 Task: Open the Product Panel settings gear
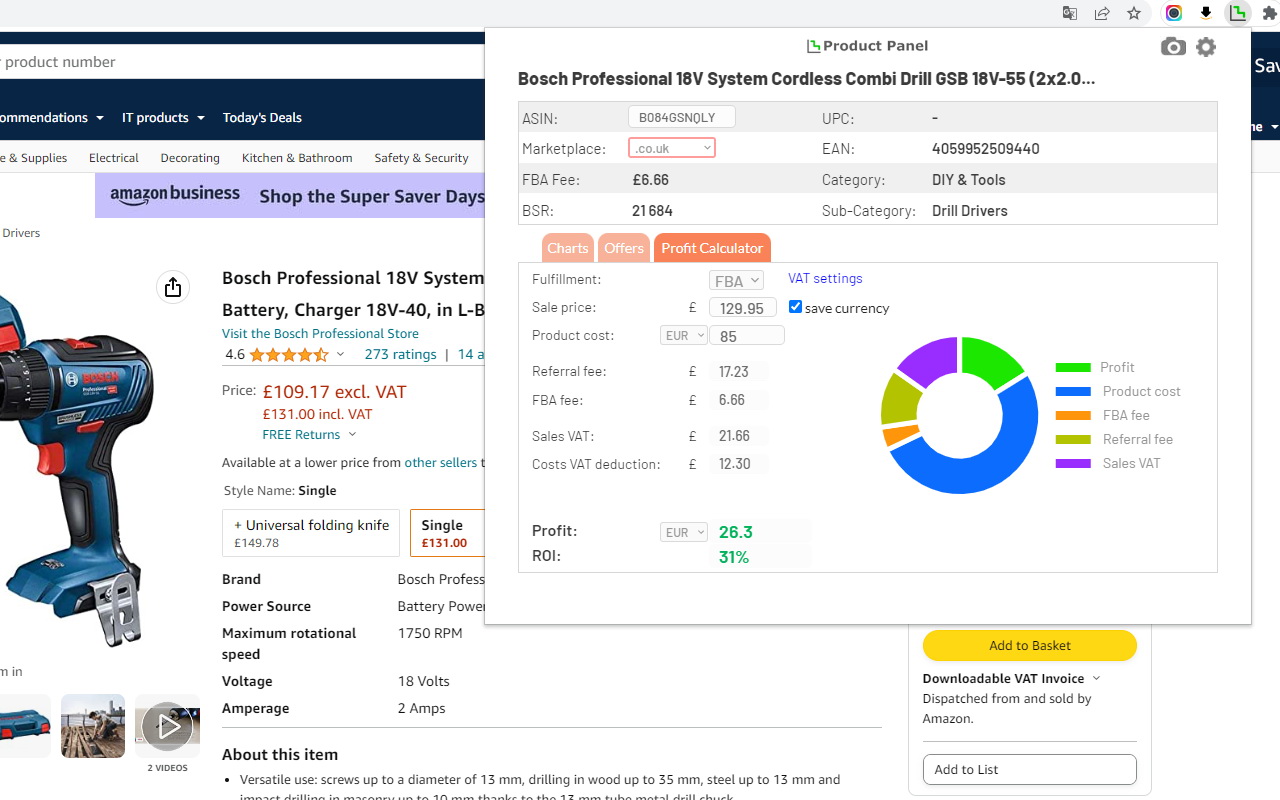coord(1205,46)
